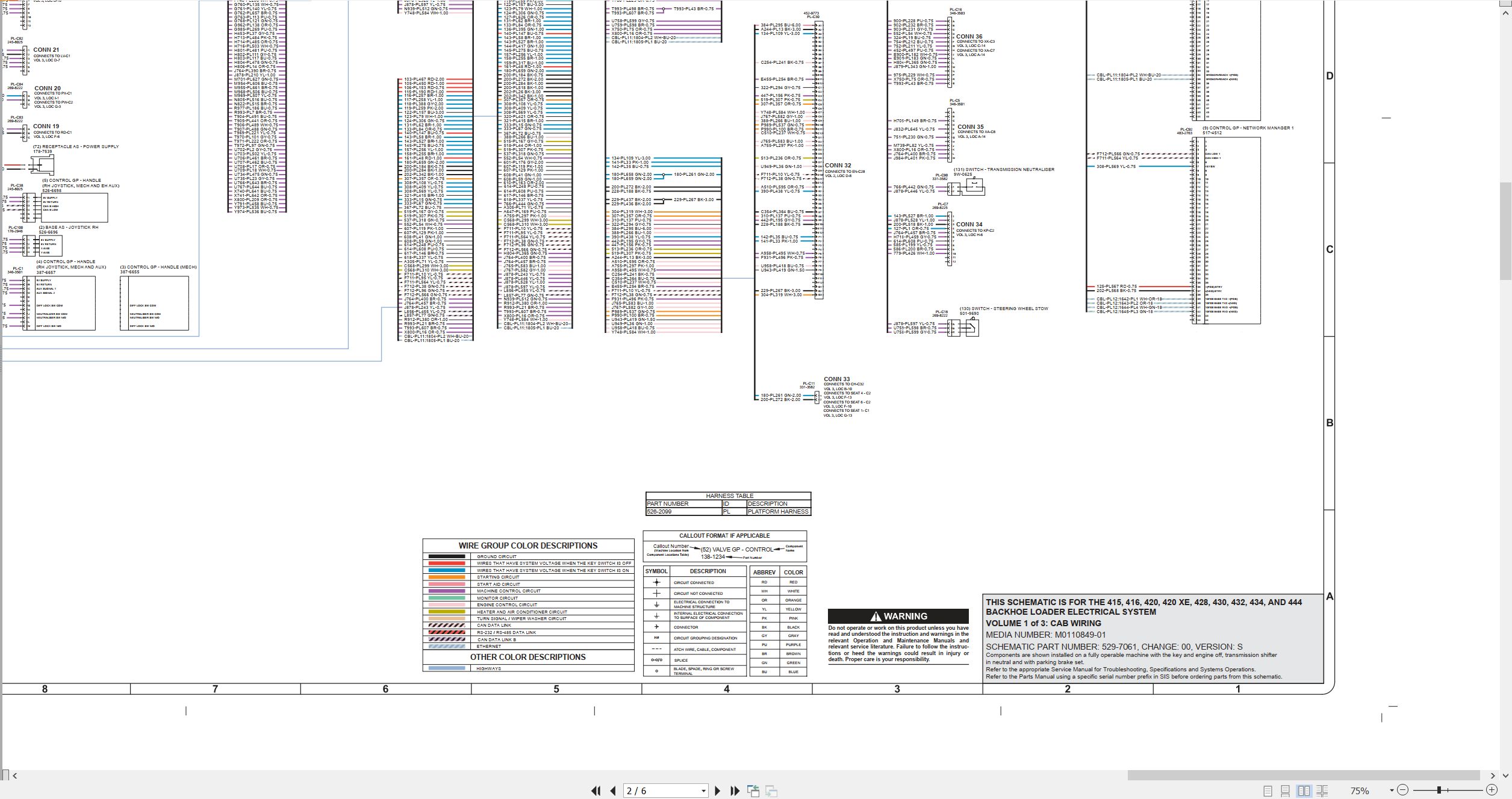Click the zoom out minus button
Screen dimensions: 1512x799
pyautogui.click(x=1402, y=790)
